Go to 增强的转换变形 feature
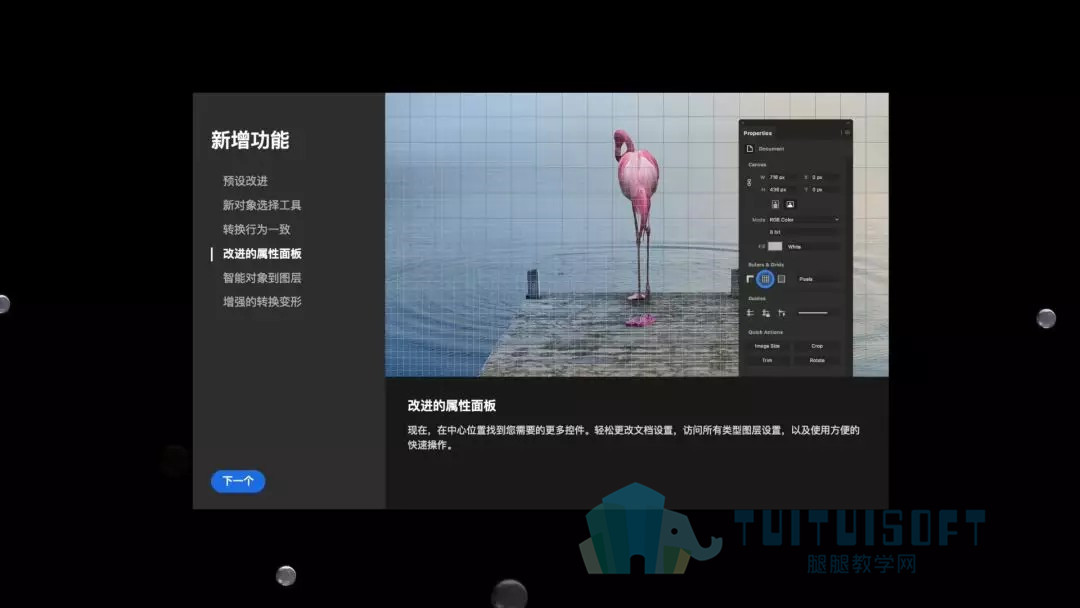 click(262, 302)
